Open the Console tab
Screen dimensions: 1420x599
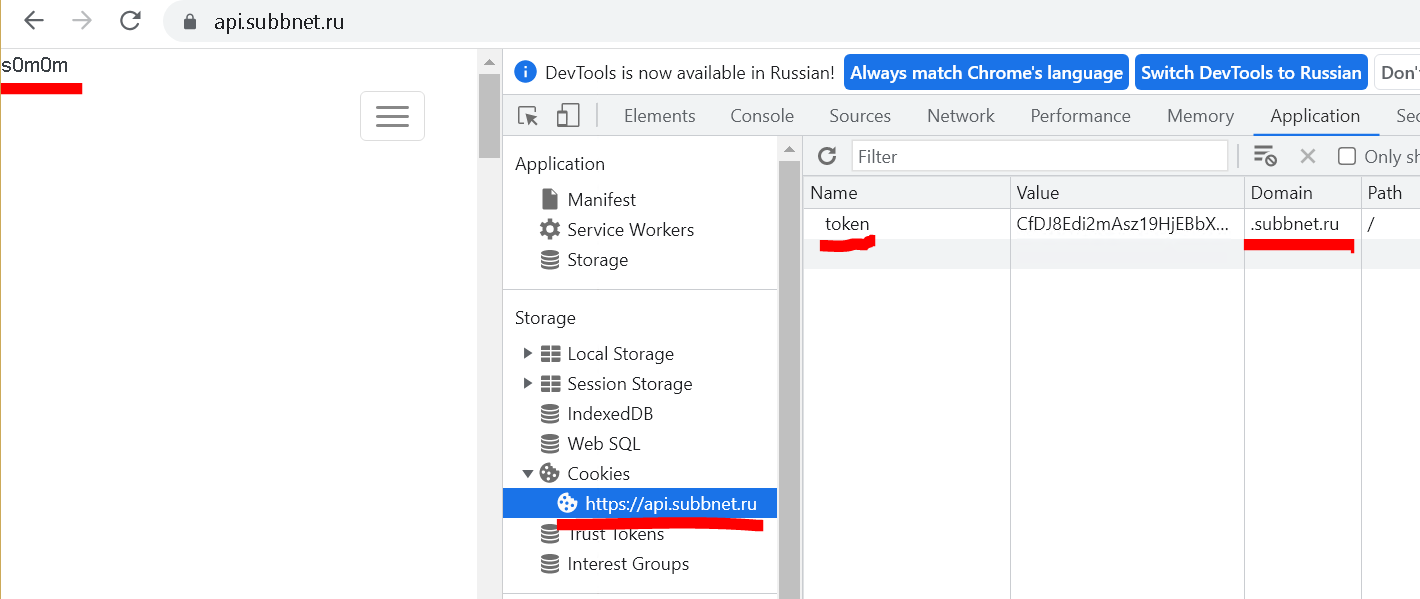[x=761, y=116]
